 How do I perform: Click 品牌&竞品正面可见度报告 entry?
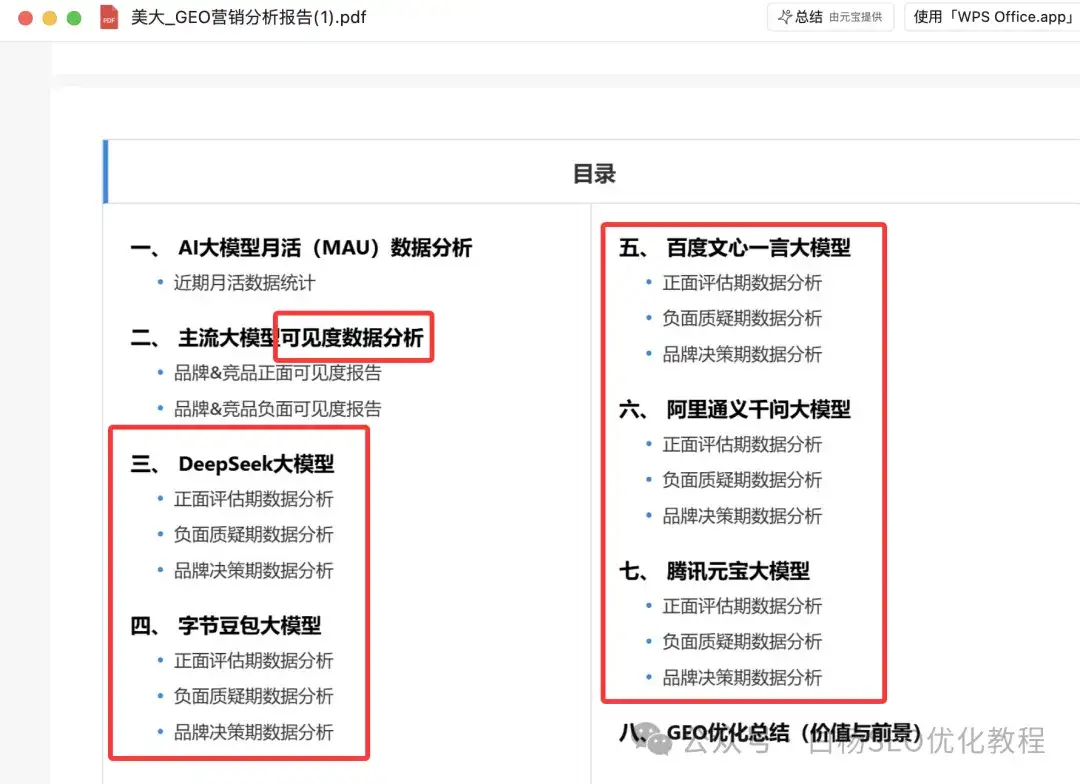point(278,373)
